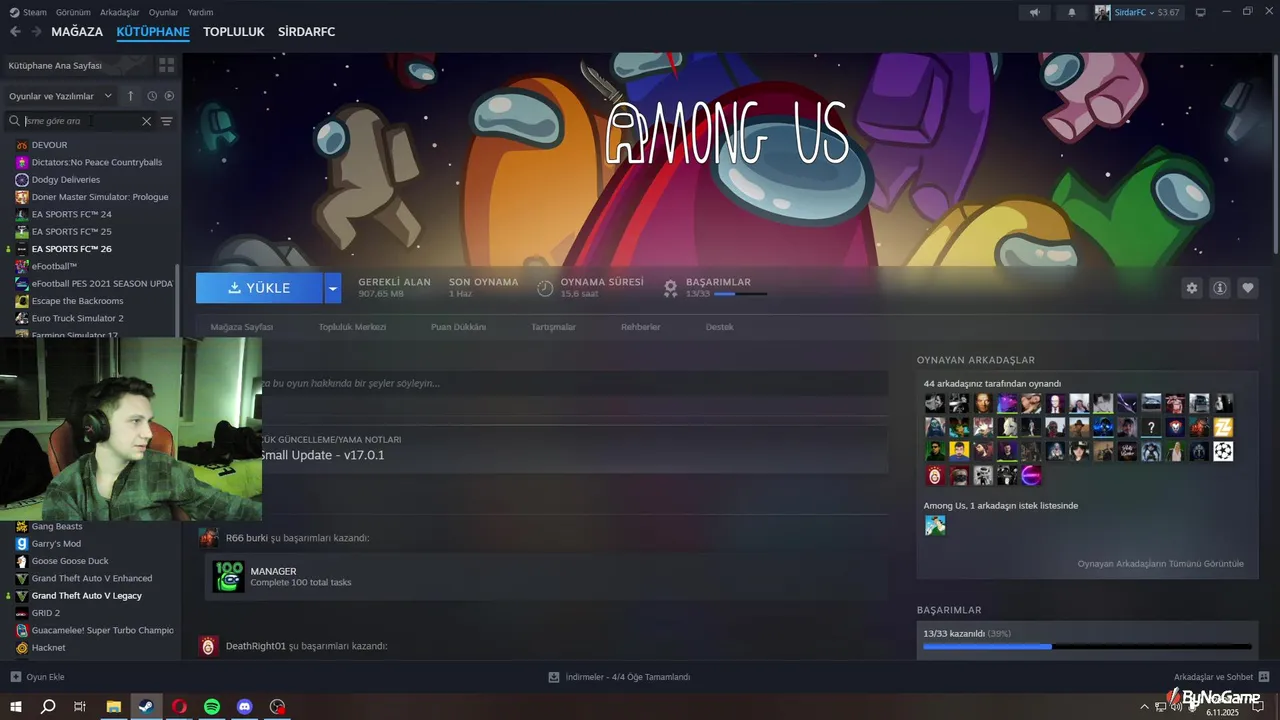Click the plus icon beside Oyun Ekle

[x=15, y=677]
